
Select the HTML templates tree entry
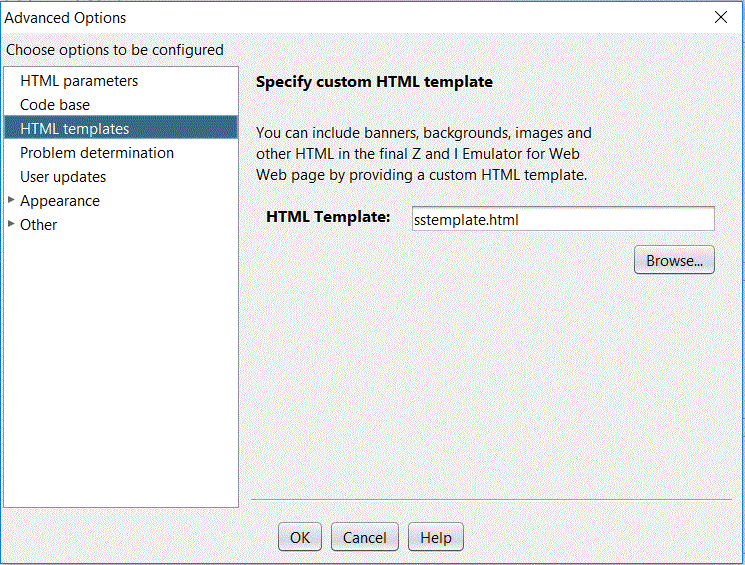tap(74, 129)
